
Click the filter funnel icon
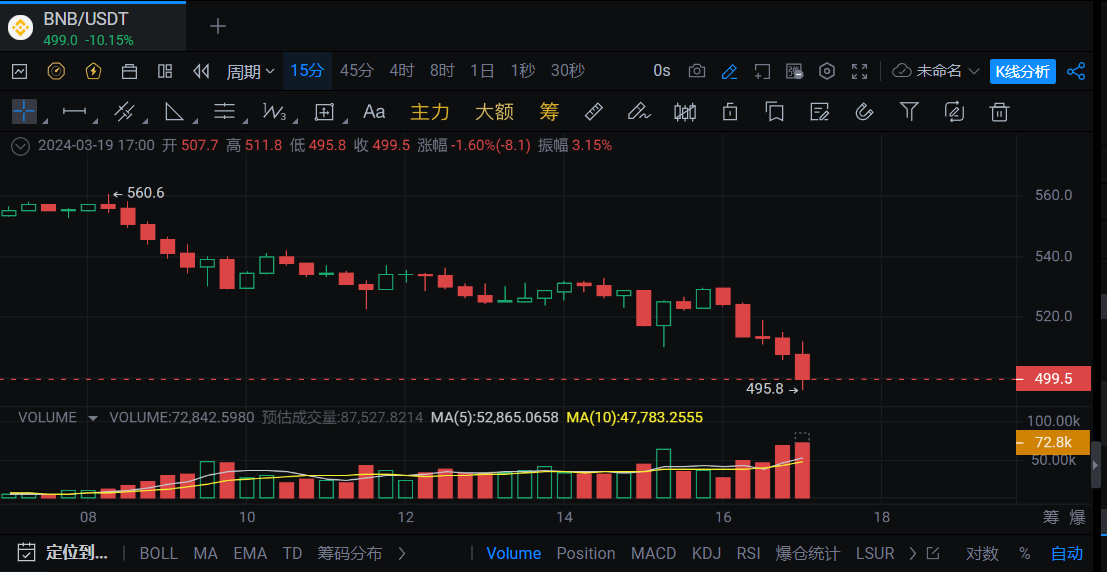click(x=909, y=111)
